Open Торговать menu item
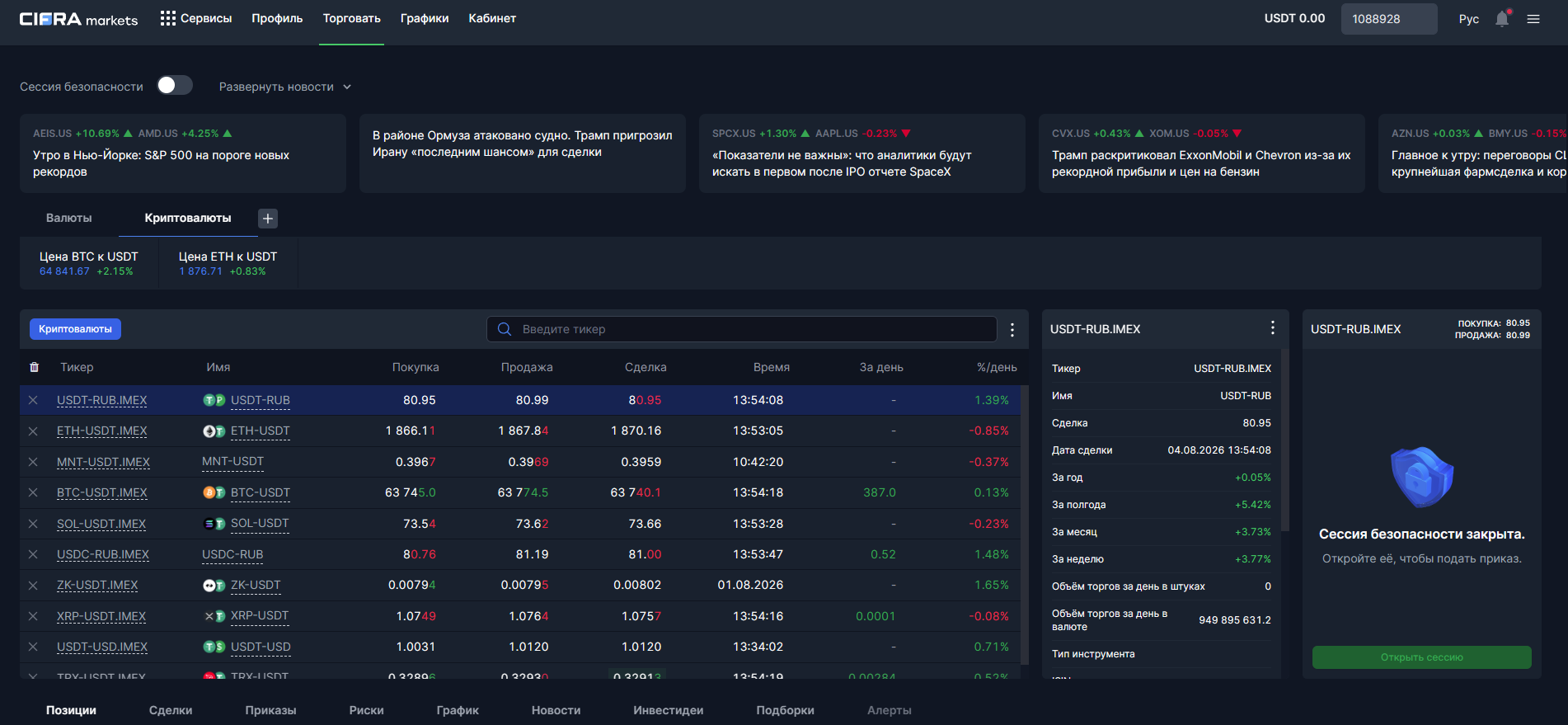The image size is (1568, 725). coord(351,18)
